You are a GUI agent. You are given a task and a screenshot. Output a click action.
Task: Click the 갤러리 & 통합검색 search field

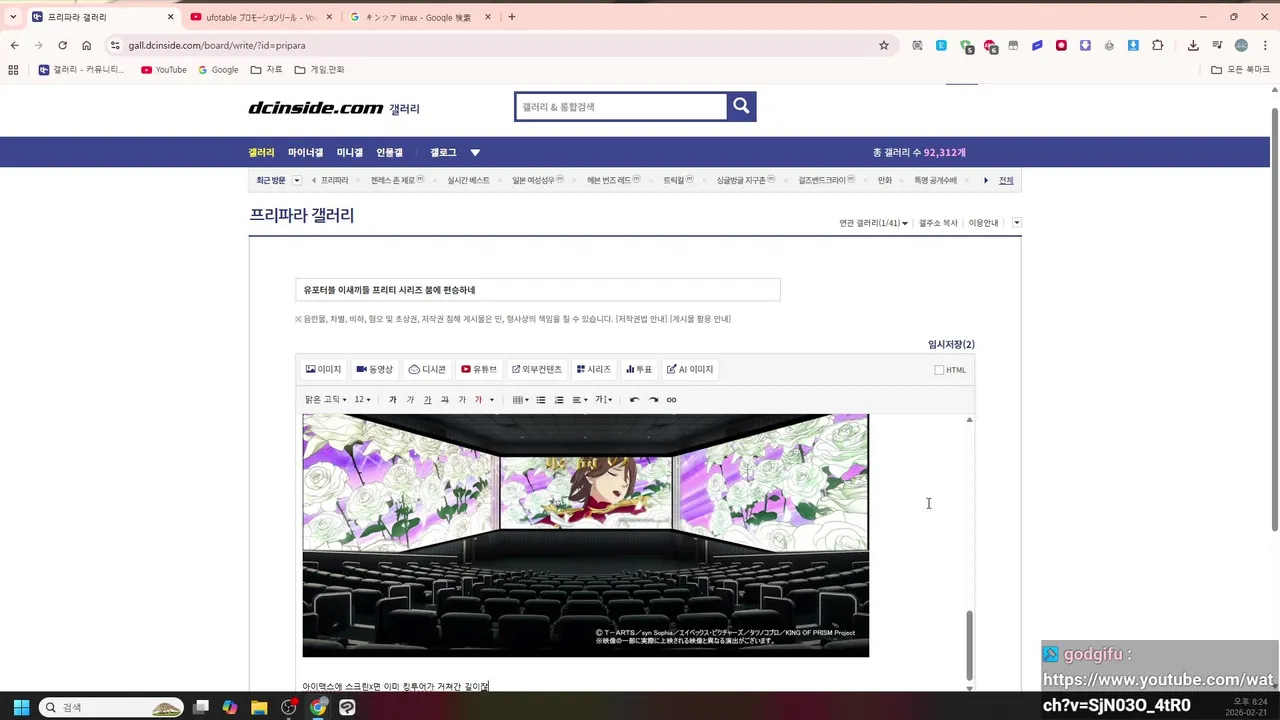tap(621, 106)
